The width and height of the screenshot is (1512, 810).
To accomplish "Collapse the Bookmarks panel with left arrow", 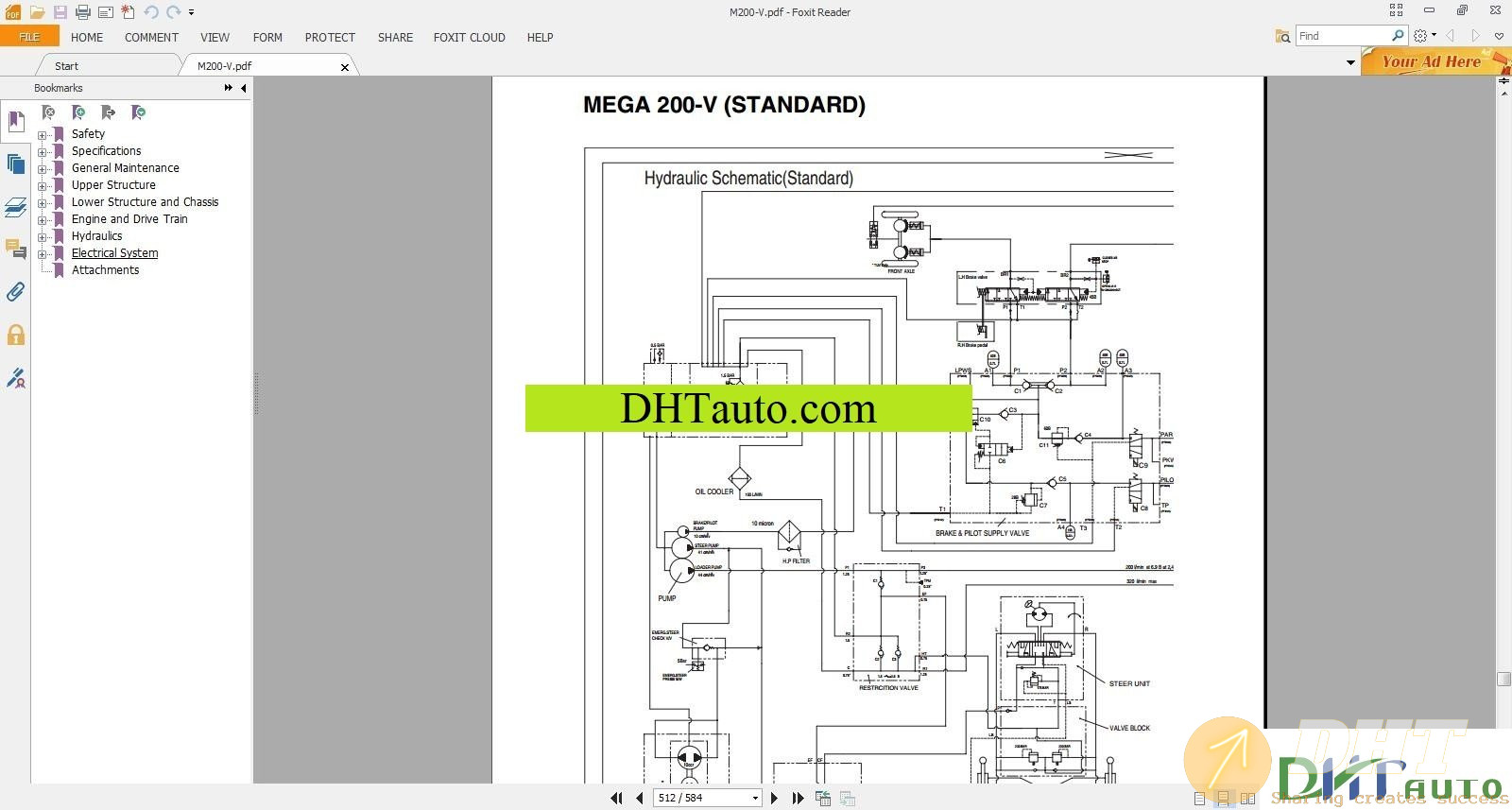I will coord(244,88).
